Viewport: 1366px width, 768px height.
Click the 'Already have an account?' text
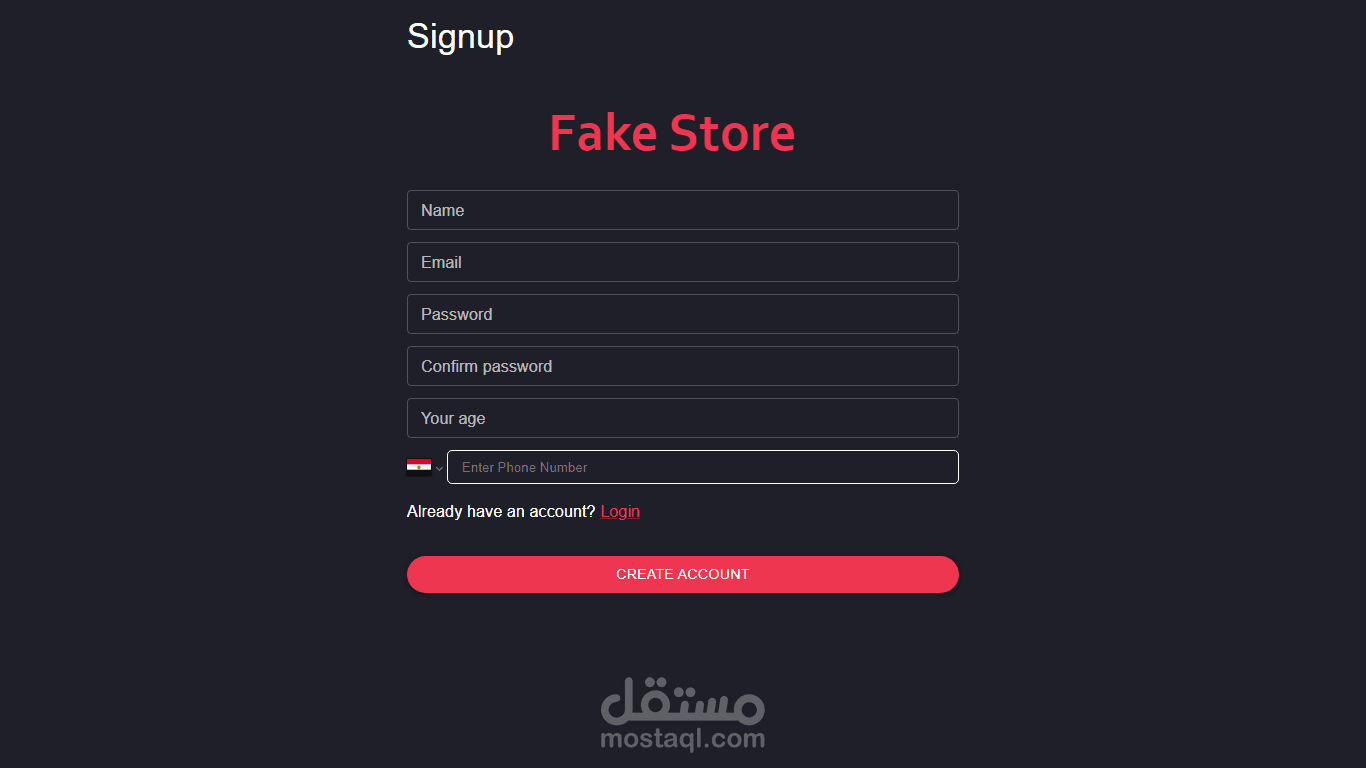(x=501, y=511)
